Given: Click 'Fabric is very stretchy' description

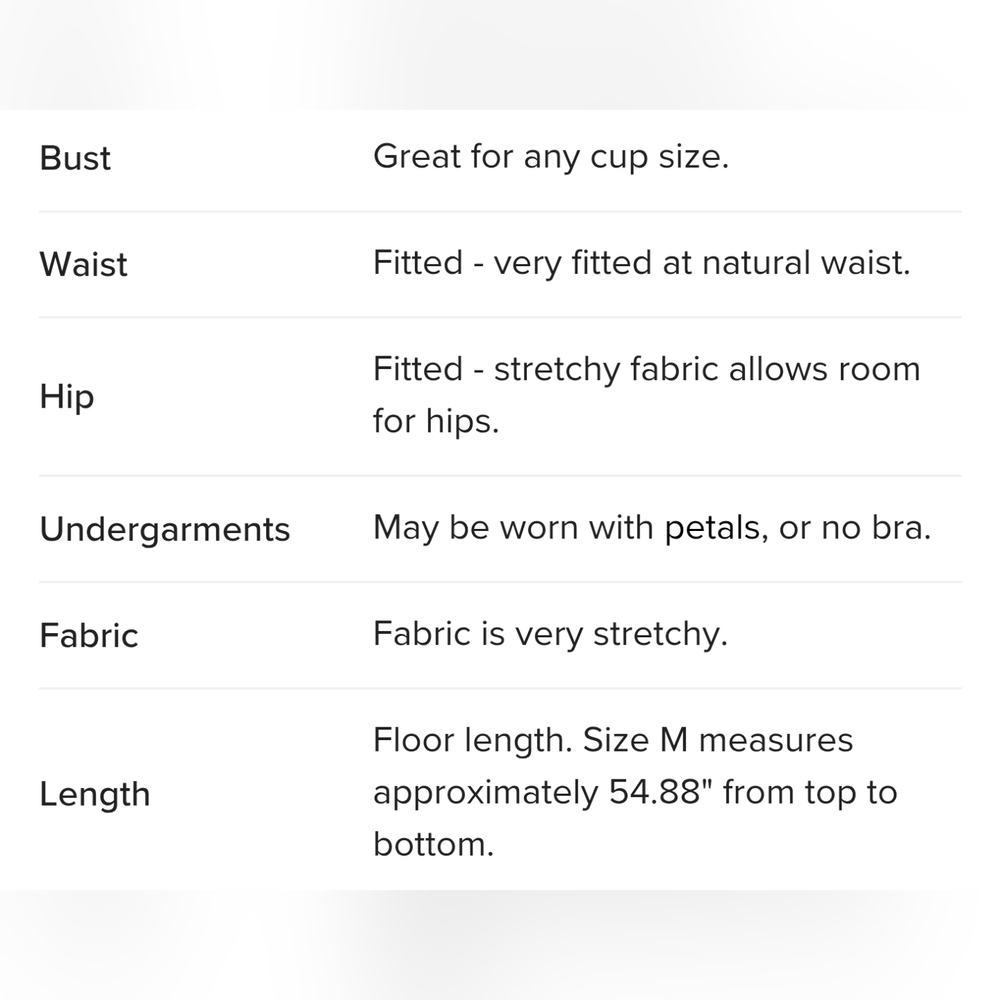Looking at the screenshot, I should point(550,635).
